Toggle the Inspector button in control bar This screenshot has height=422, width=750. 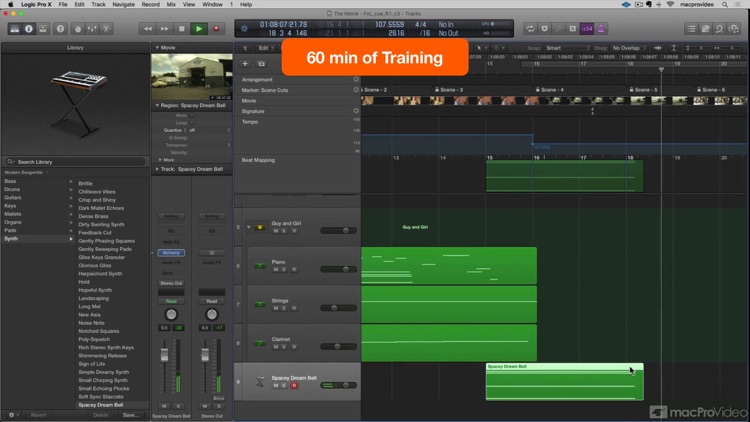point(29,29)
